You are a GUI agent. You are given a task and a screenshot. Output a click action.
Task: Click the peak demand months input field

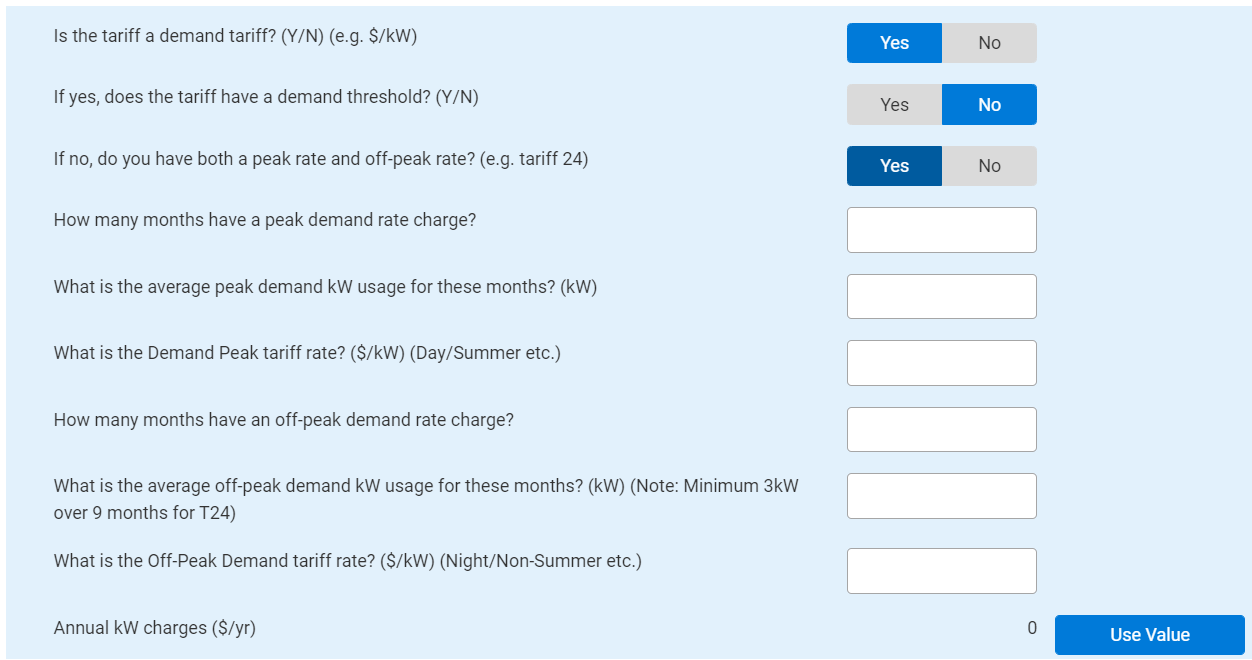(941, 230)
